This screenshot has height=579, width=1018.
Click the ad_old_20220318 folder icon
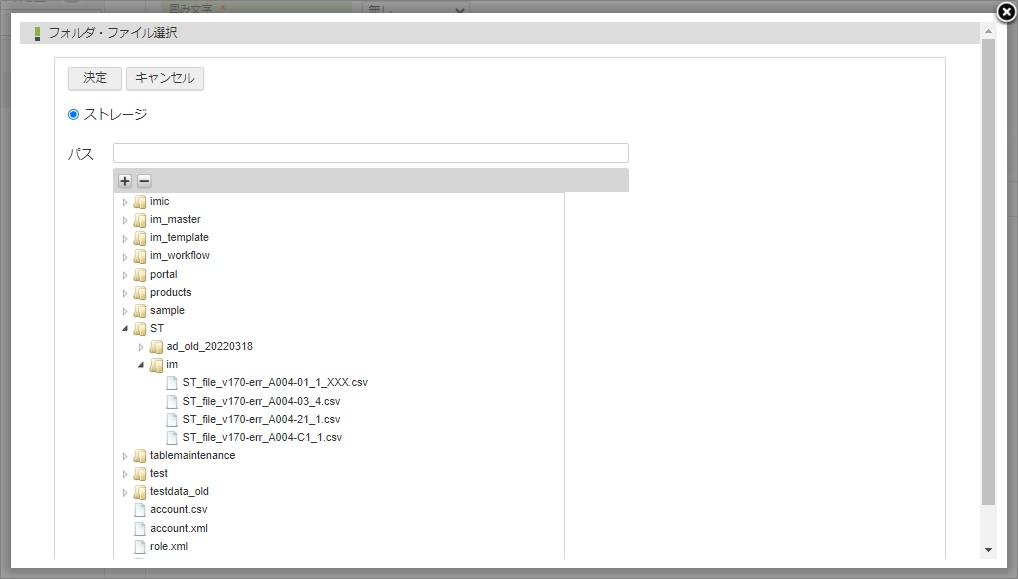pyautogui.click(x=156, y=347)
